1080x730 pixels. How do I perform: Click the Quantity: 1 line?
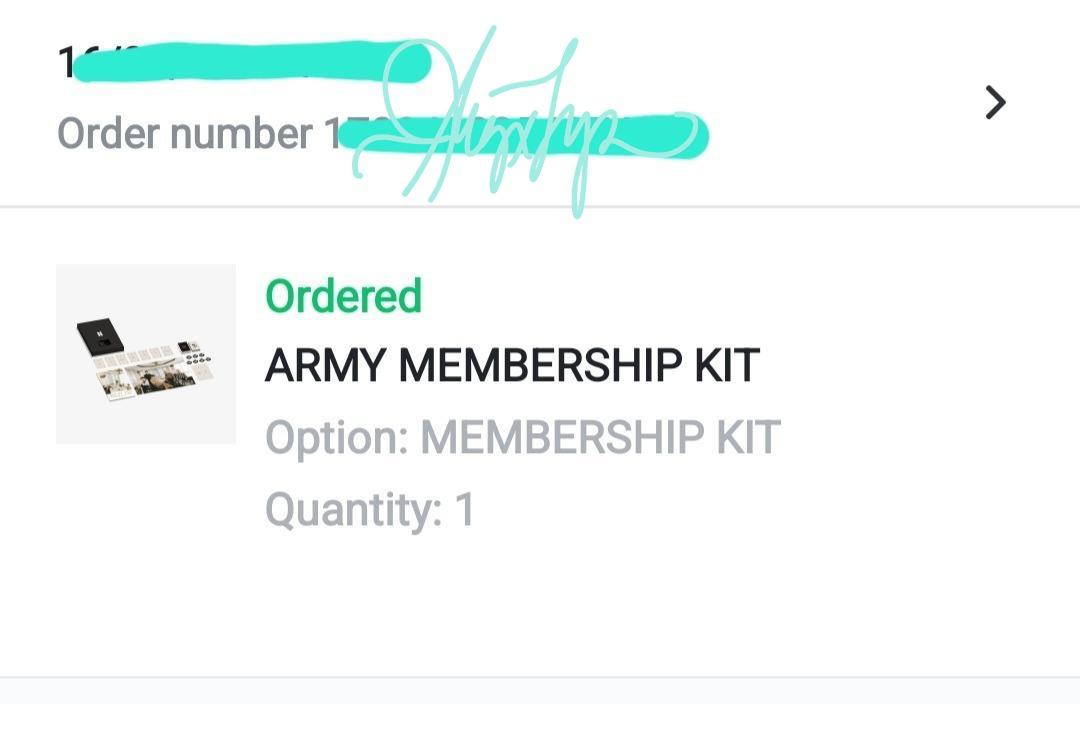click(x=369, y=509)
